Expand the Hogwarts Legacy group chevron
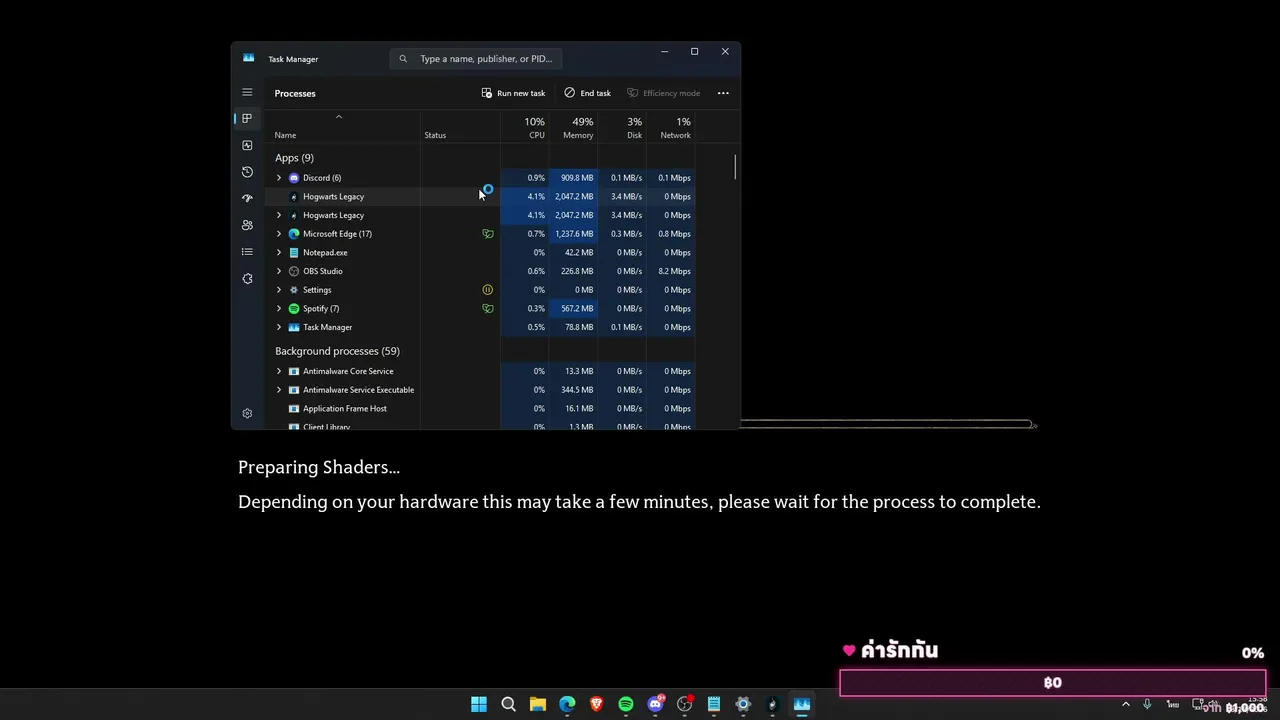 (279, 215)
